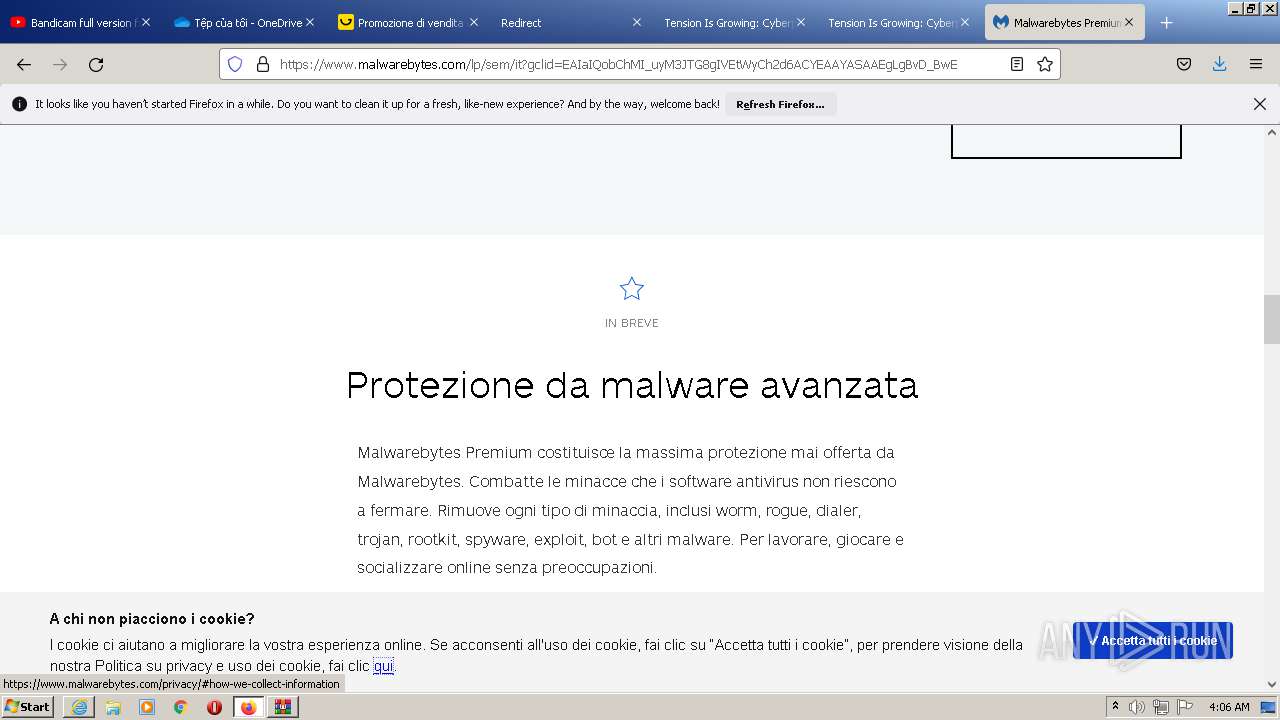Open network status tray icon
Screen dimensions: 1280x720
coord(1160,707)
